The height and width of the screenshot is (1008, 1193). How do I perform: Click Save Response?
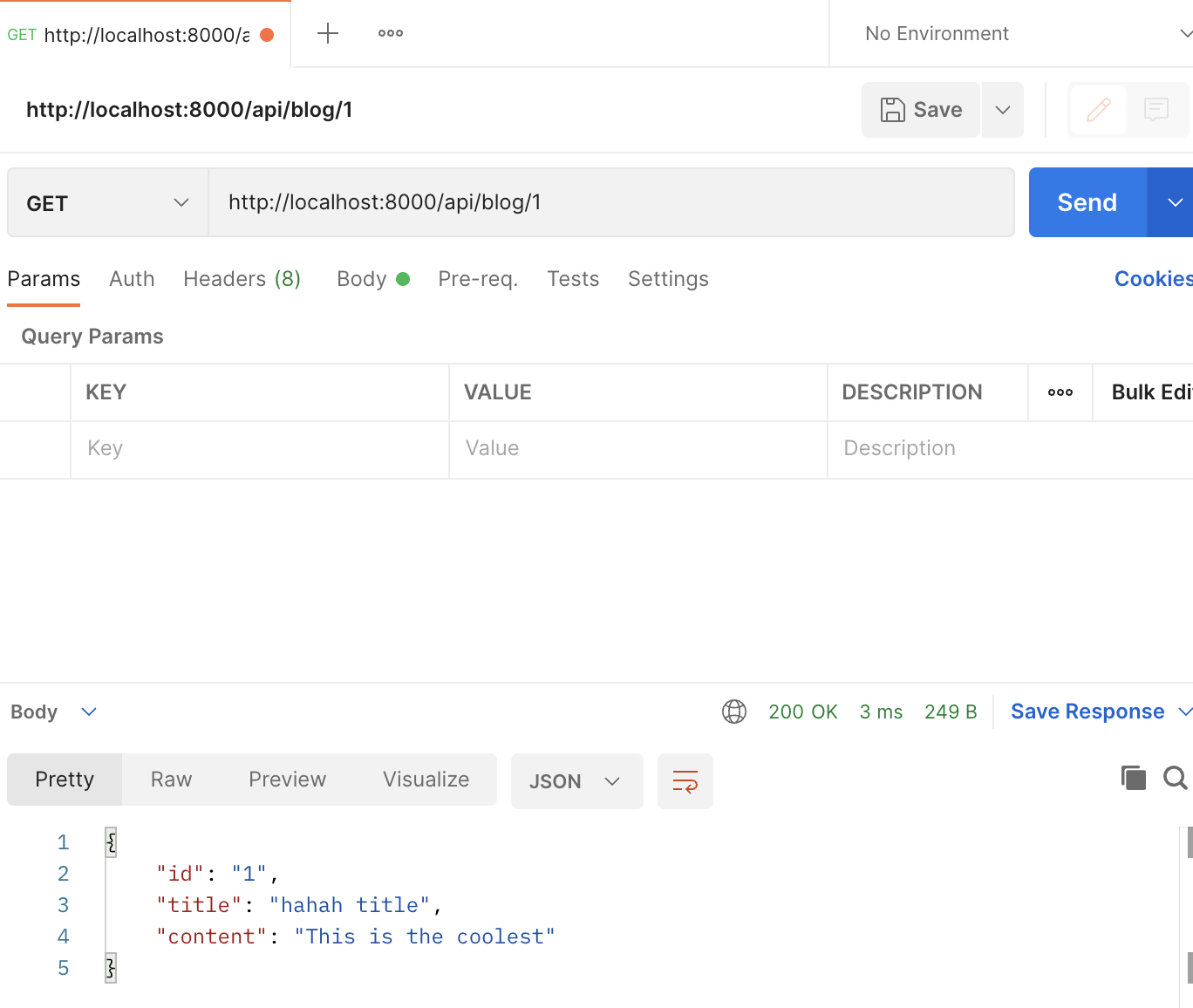1087,712
